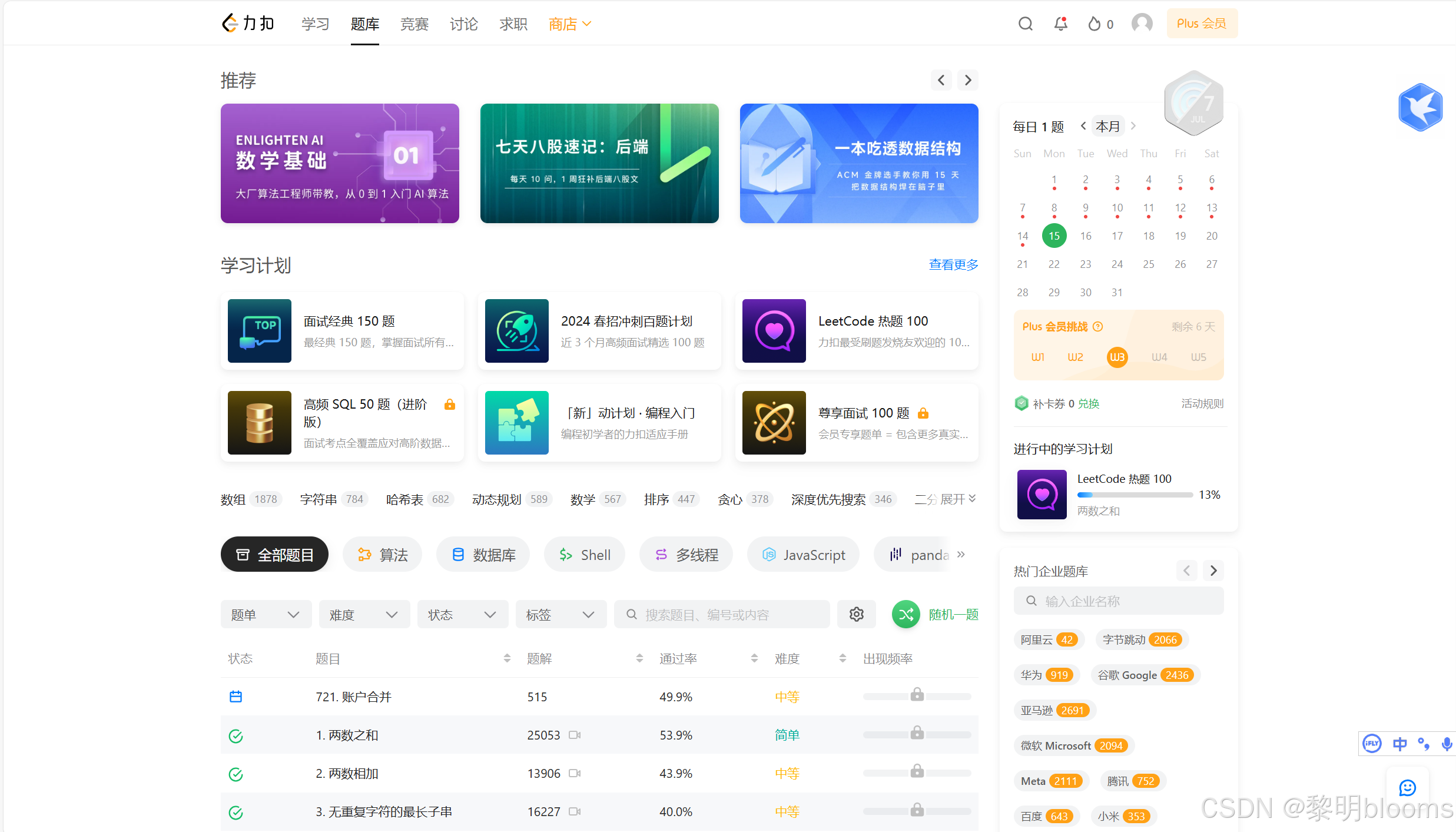Select week W3 in Plus challenge
Image resolution: width=1456 pixels, height=832 pixels.
[1117, 357]
